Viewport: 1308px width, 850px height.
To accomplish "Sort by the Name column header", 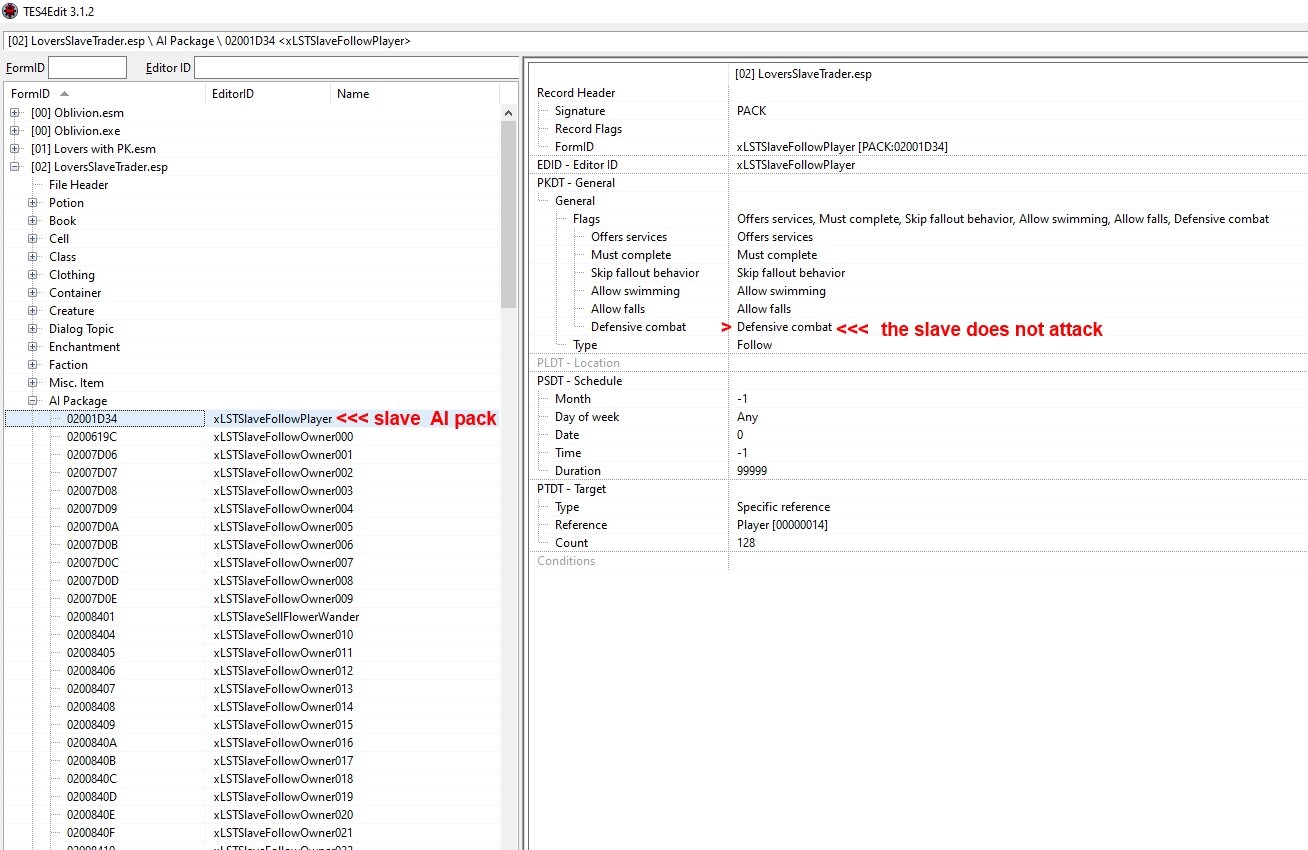I will [415, 94].
